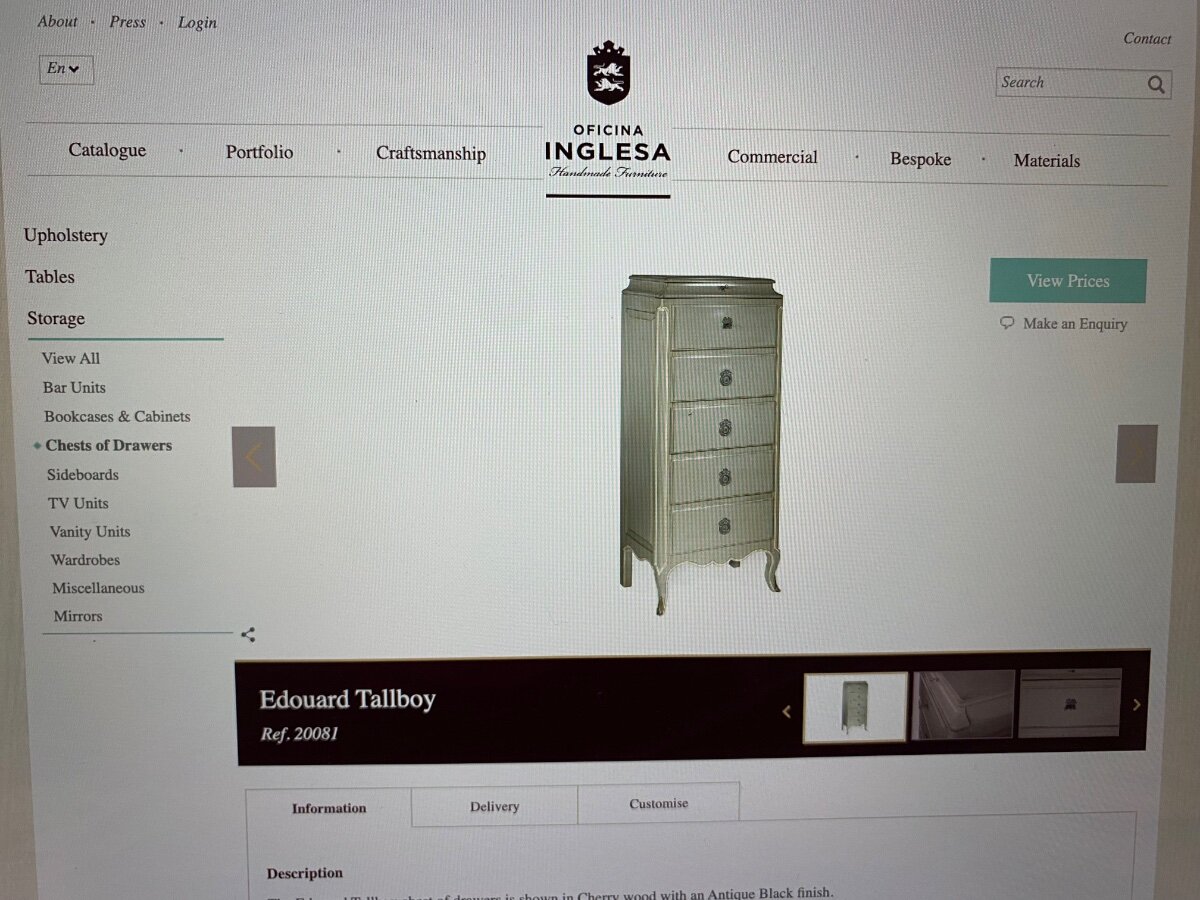The image size is (1200, 900).
Task: Expand the Upholstery category
Action: point(66,235)
